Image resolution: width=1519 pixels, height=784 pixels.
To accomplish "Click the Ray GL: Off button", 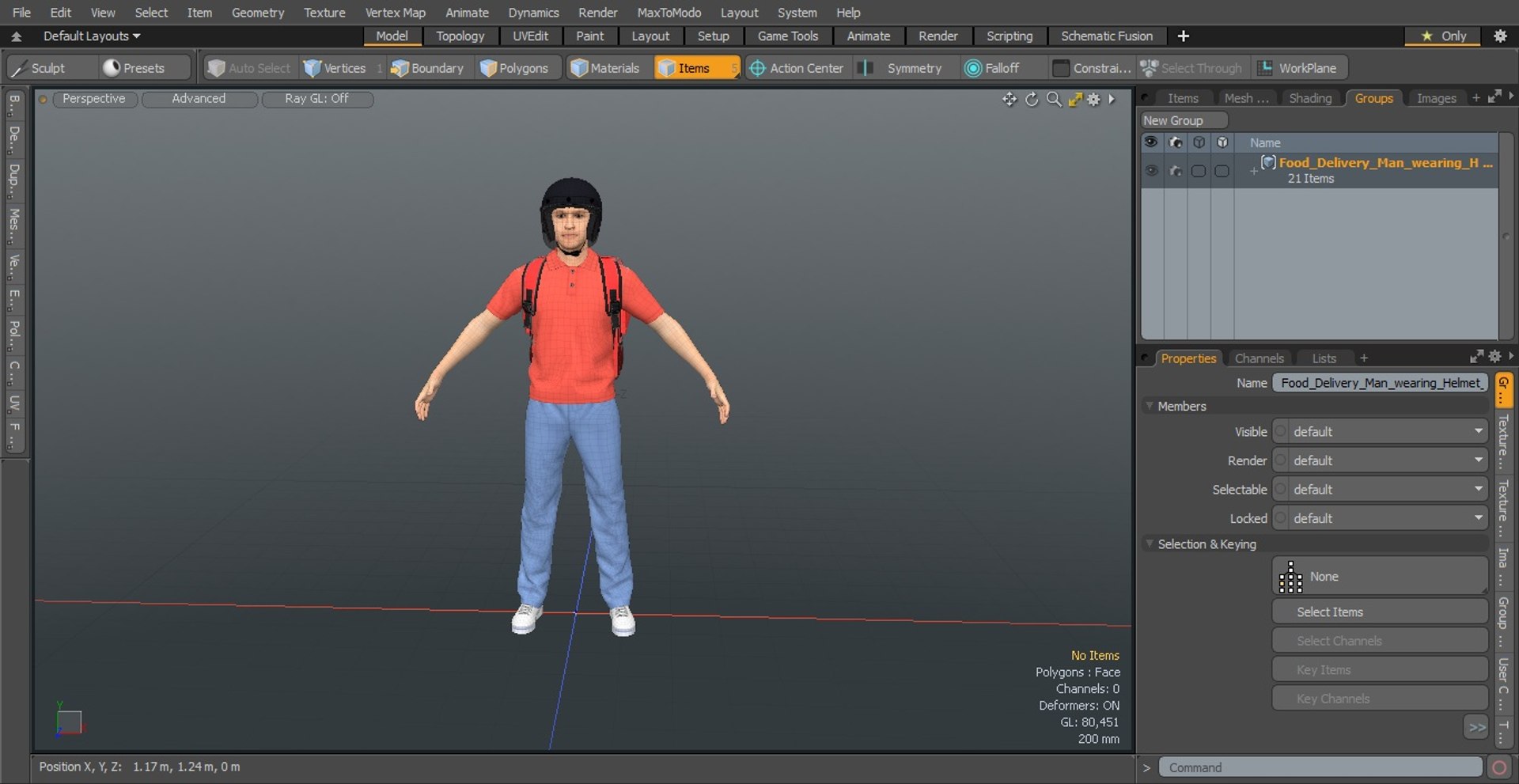I will coord(316,99).
